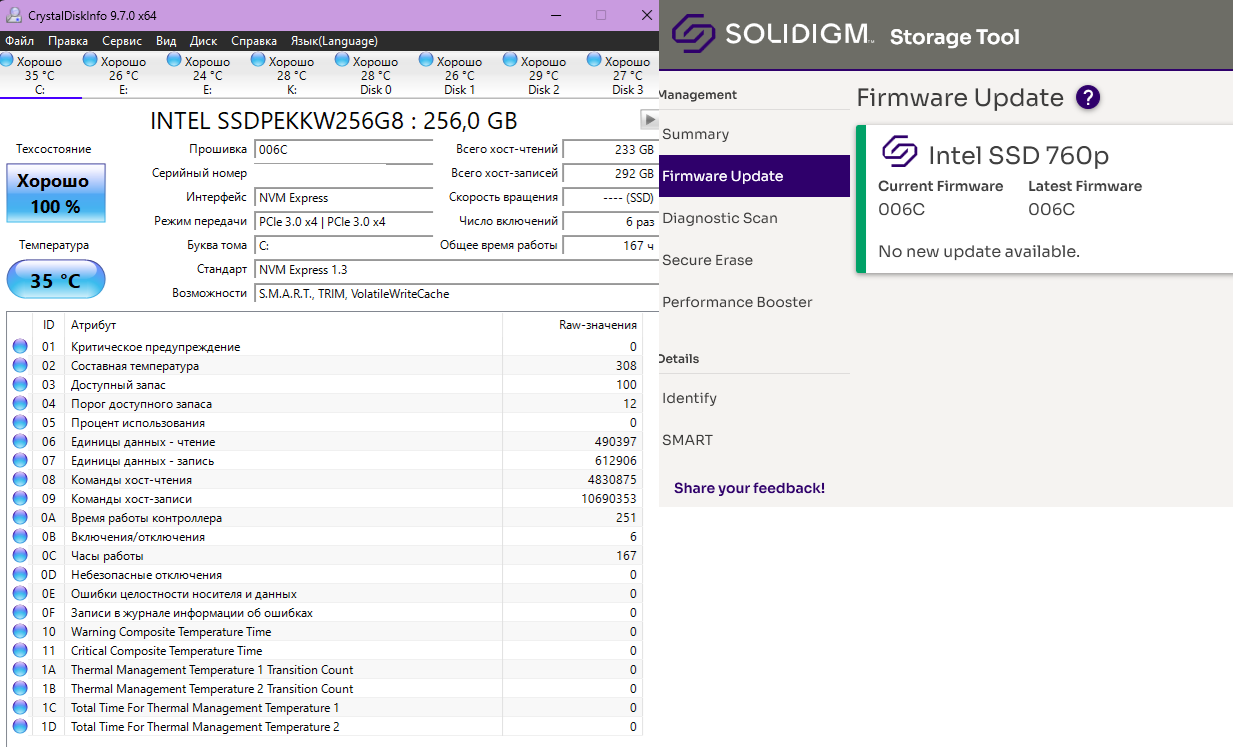Click the CrystalDiskInfo app icon in the title bar

13,15
